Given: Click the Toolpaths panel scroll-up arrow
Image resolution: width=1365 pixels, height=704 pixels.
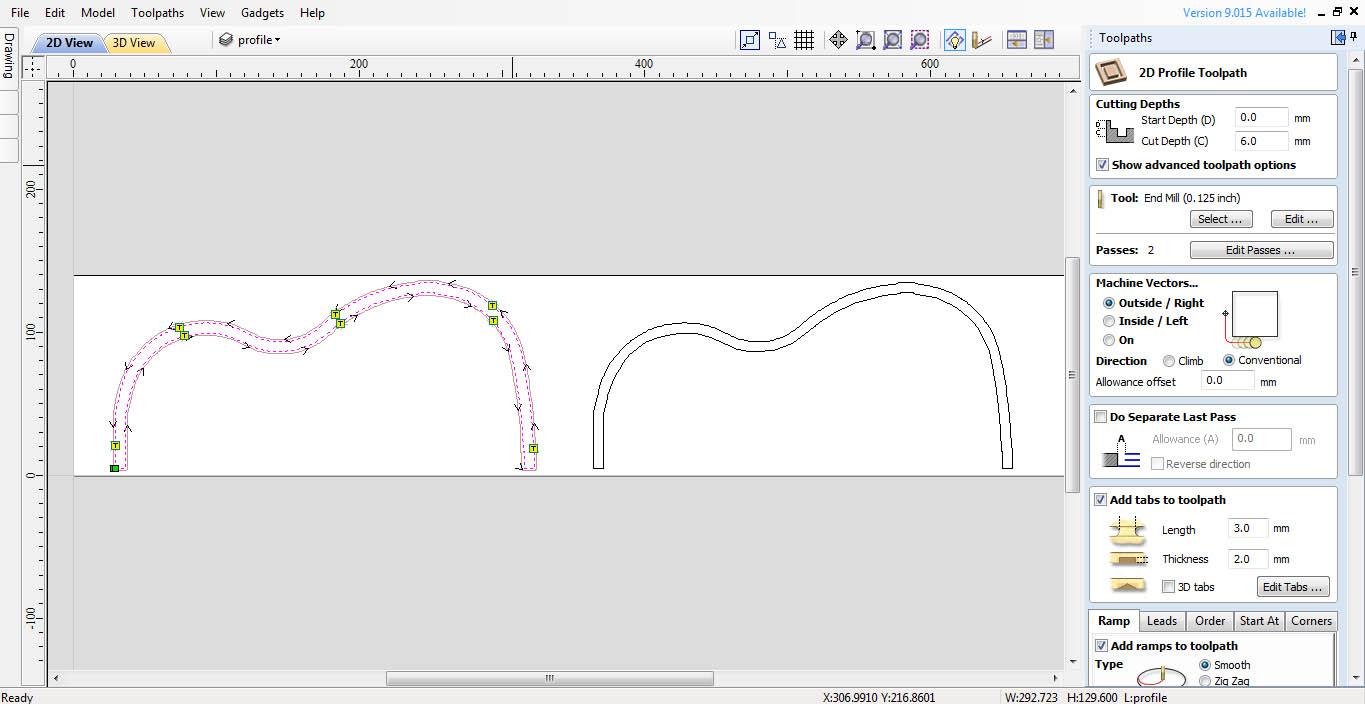Looking at the screenshot, I should (x=1356, y=60).
